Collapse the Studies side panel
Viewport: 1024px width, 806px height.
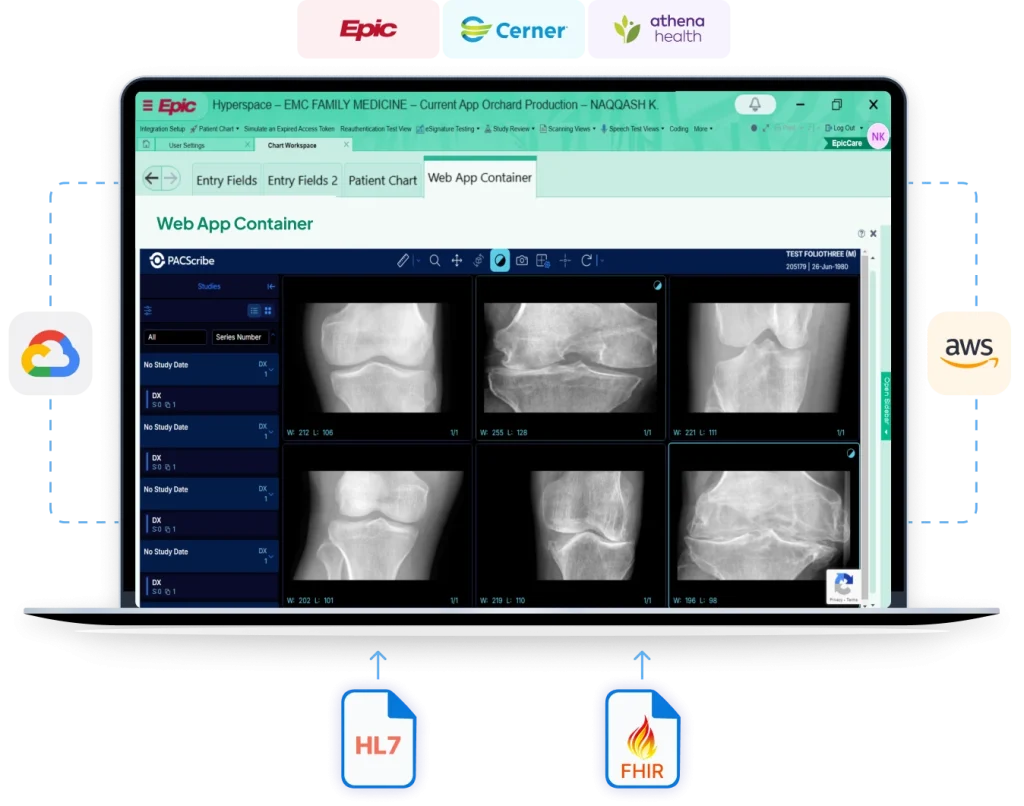coord(271,286)
